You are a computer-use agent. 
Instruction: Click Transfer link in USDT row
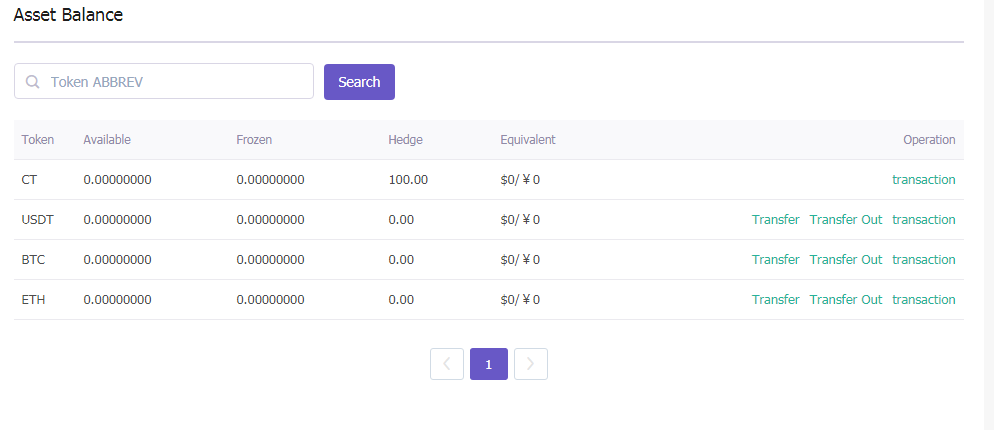775,220
